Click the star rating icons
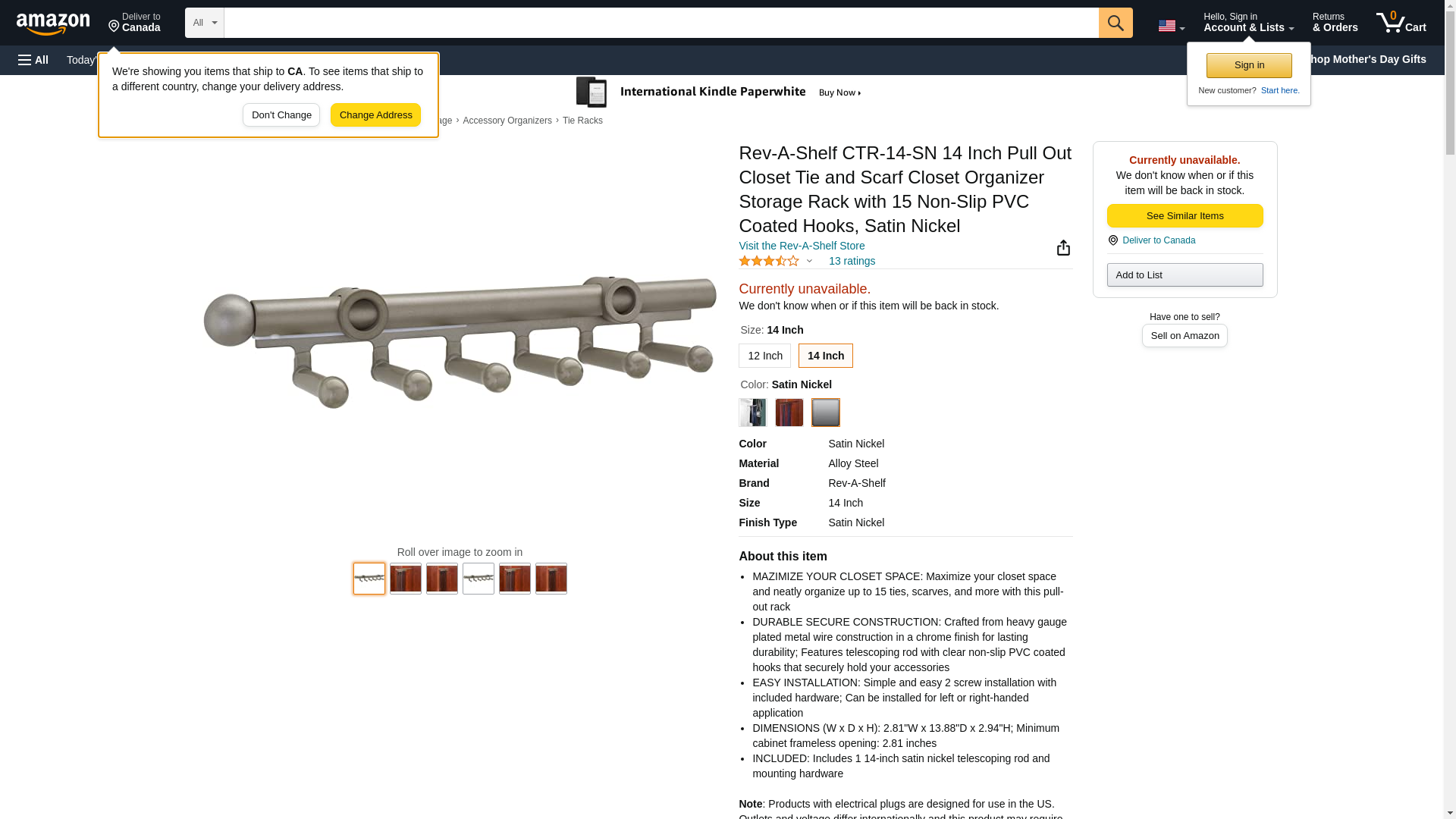1456x819 pixels. pos(768,261)
